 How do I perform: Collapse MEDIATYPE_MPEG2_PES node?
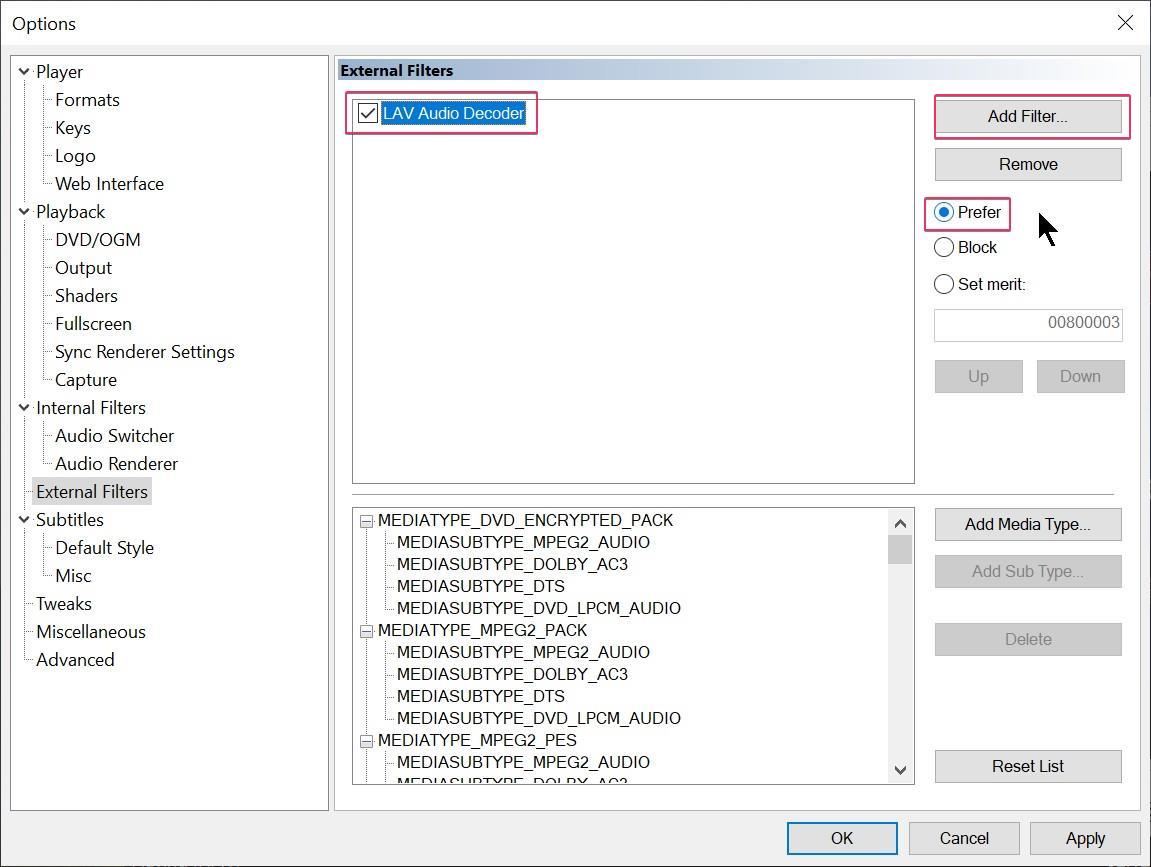(x=366, y=741)
